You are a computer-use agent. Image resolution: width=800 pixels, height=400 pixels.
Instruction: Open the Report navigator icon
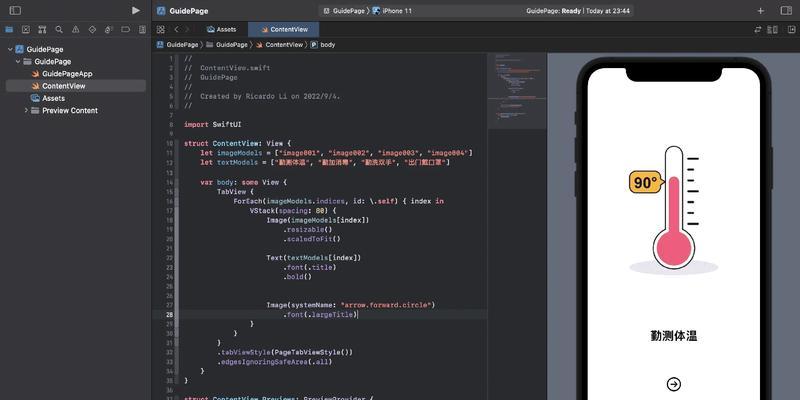click(142, 30)
